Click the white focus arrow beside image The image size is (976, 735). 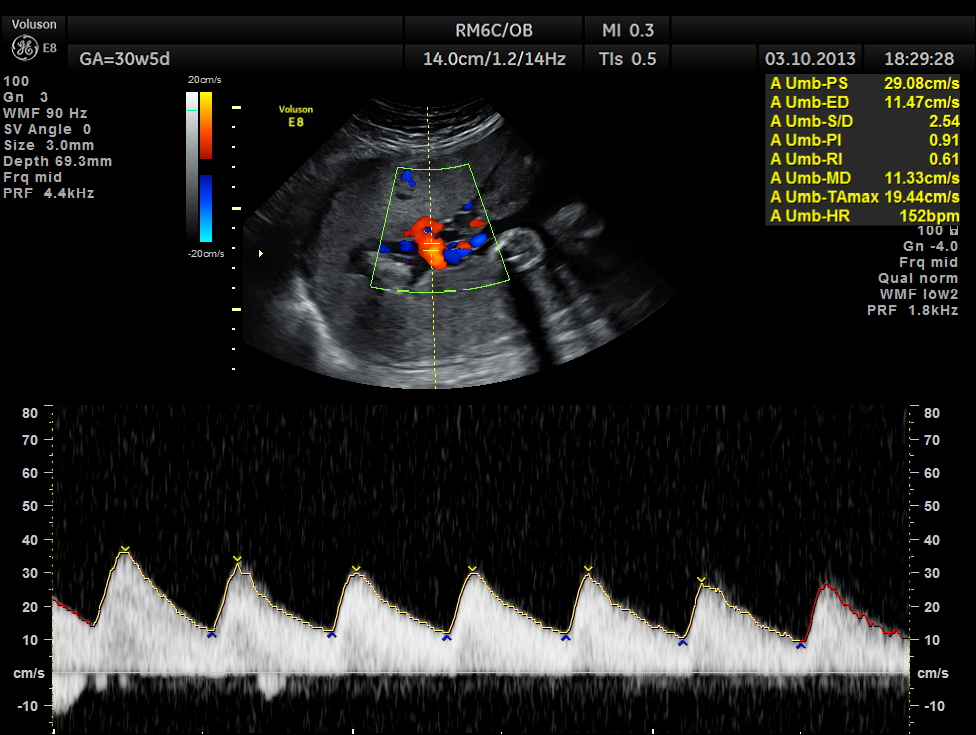coord(261,253)
